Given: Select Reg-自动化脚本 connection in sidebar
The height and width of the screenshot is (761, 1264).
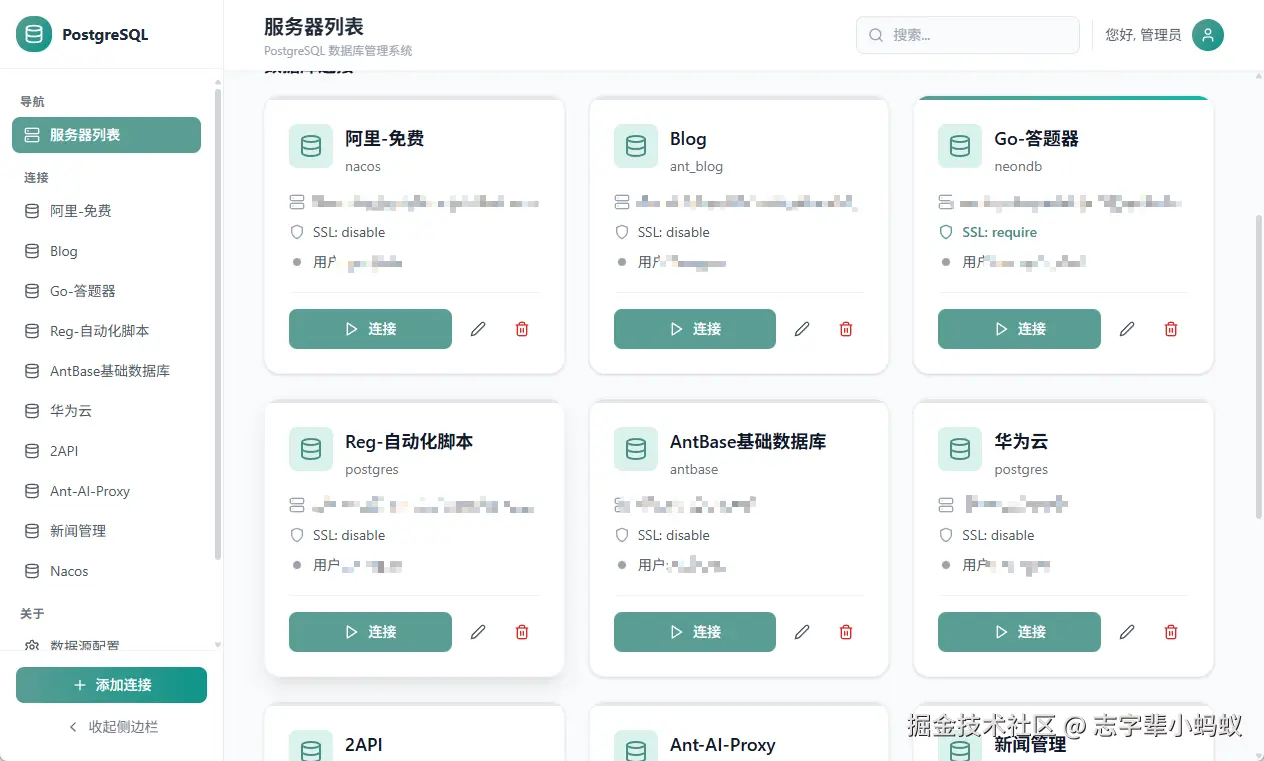Looking at the screenshot, I should pos(106,331).
